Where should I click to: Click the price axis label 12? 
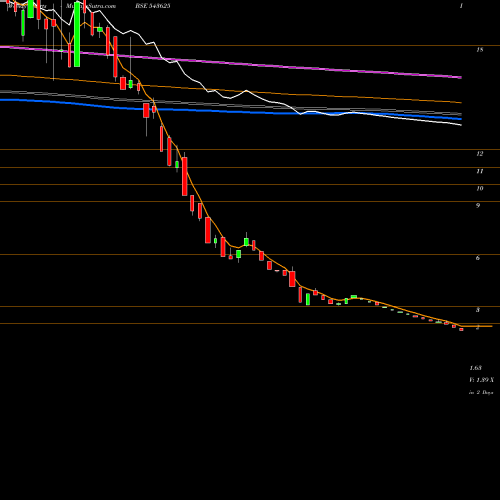coord(479,154)
